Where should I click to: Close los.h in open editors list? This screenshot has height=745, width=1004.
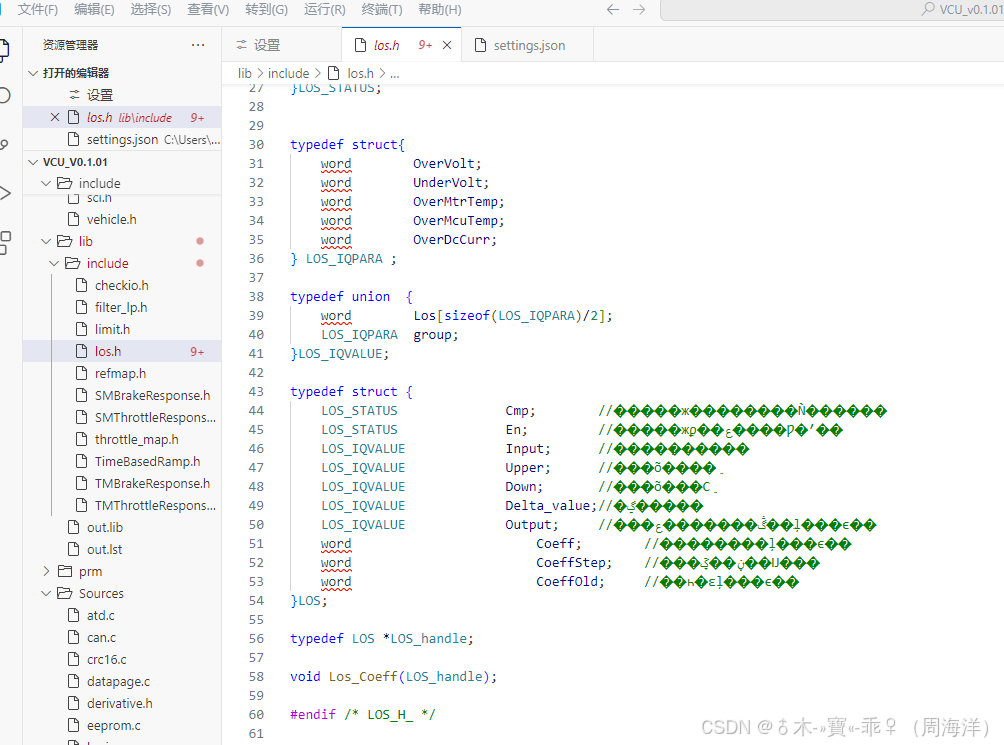(54, 117)
